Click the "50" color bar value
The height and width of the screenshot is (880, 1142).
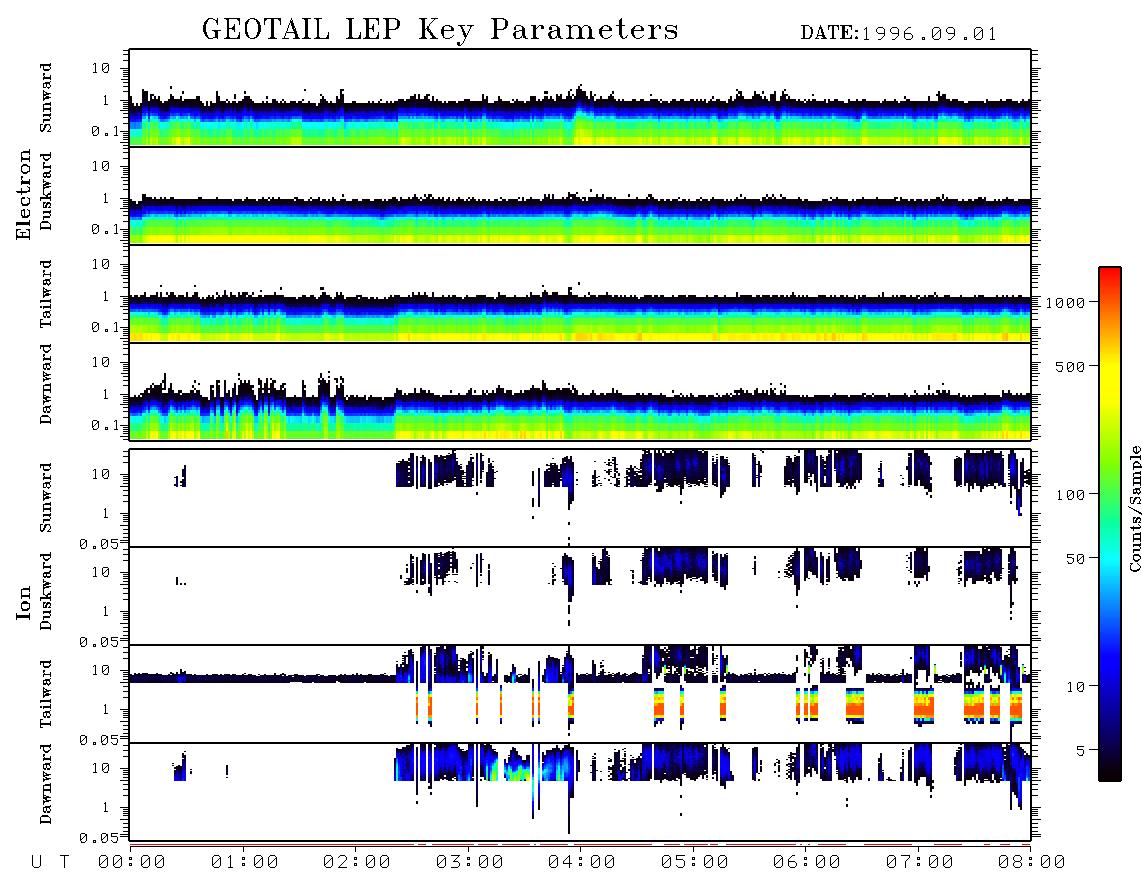tap(1075, 559)
